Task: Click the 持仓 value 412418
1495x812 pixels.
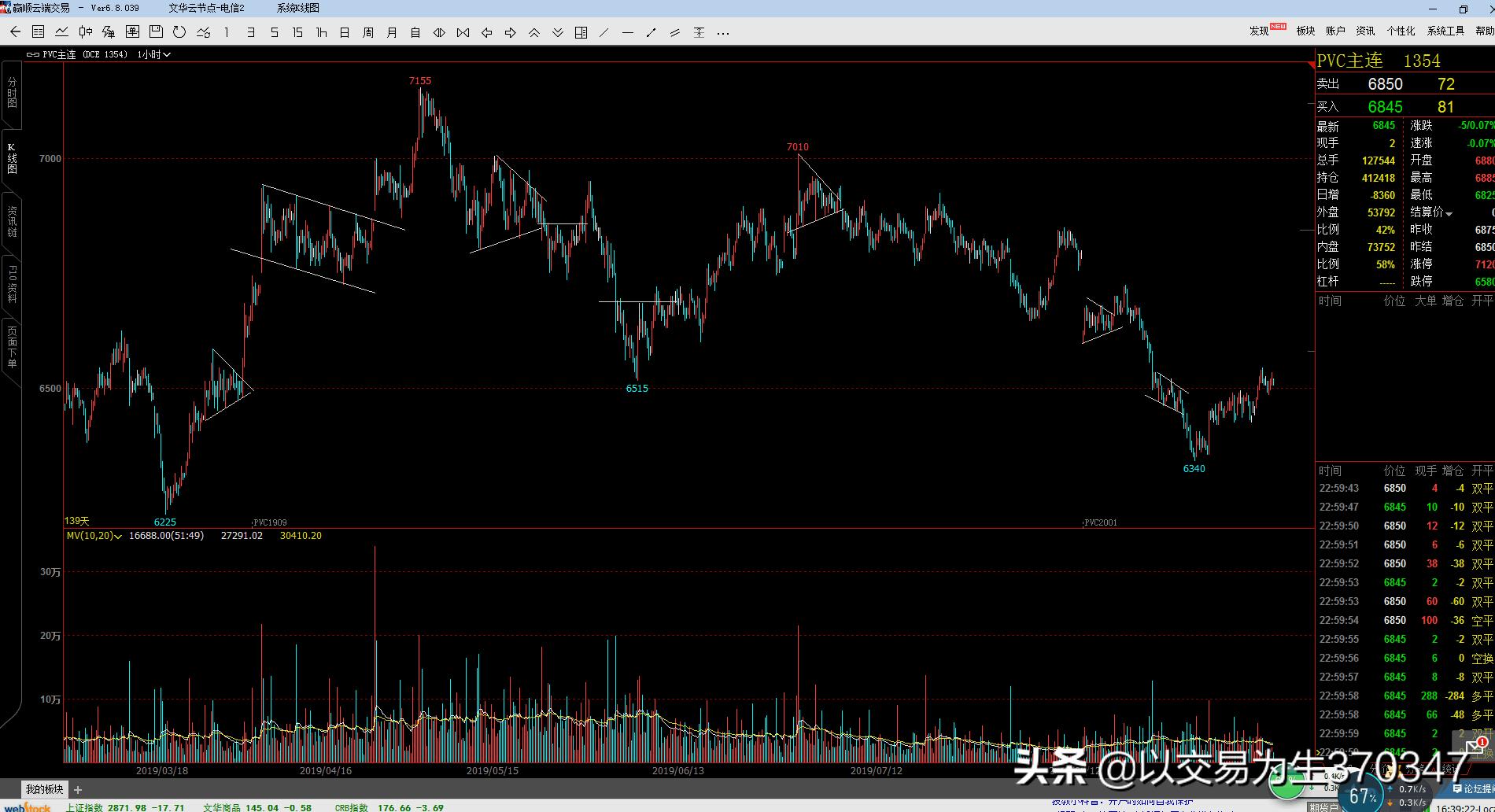Action: (1379, 178)
